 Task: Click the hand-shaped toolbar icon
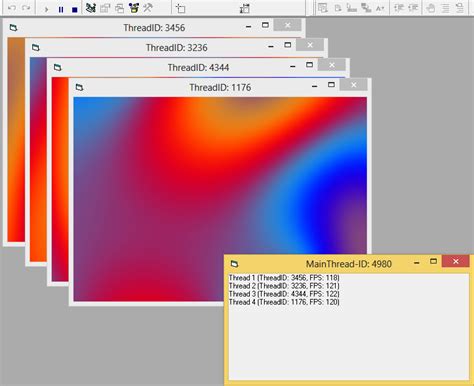(x=431, y=8)
